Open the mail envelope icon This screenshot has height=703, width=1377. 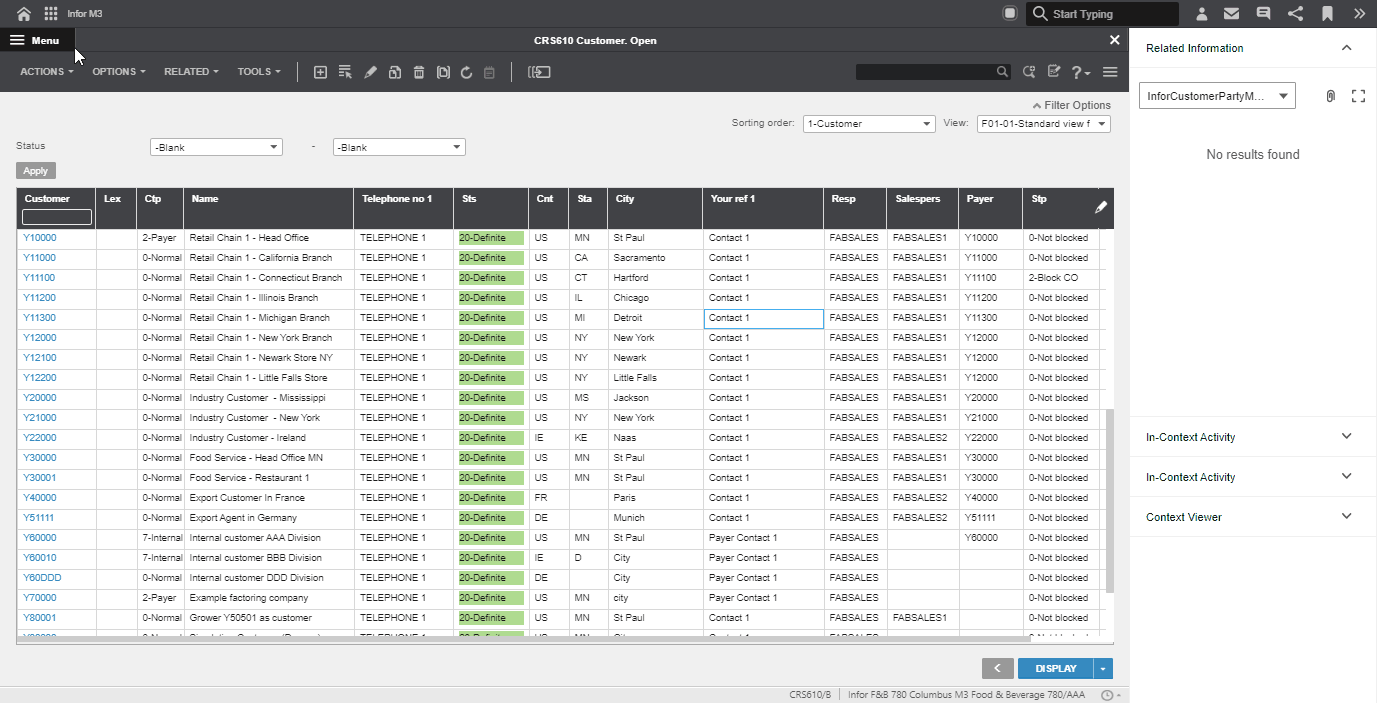pyautogui.click(x=1232, y=14)
